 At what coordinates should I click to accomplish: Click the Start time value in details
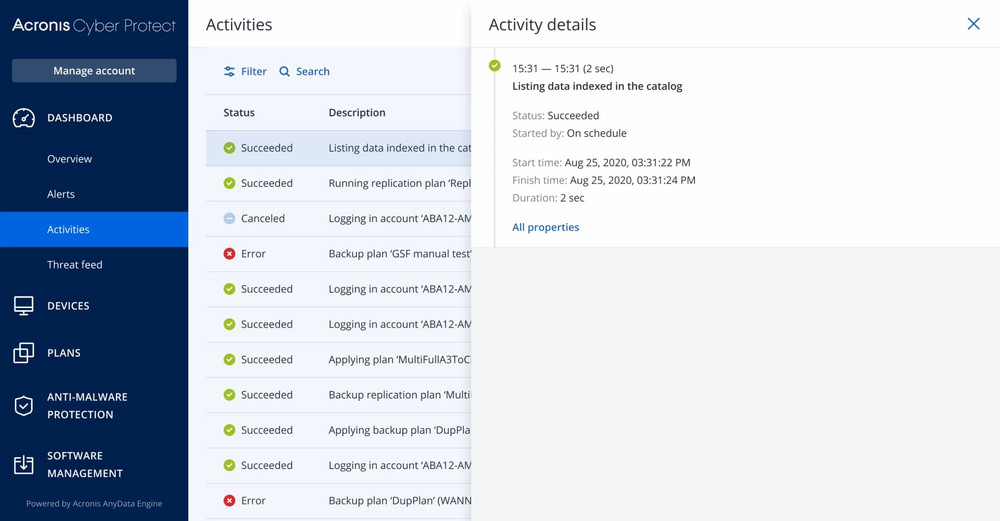coord(628,163)
